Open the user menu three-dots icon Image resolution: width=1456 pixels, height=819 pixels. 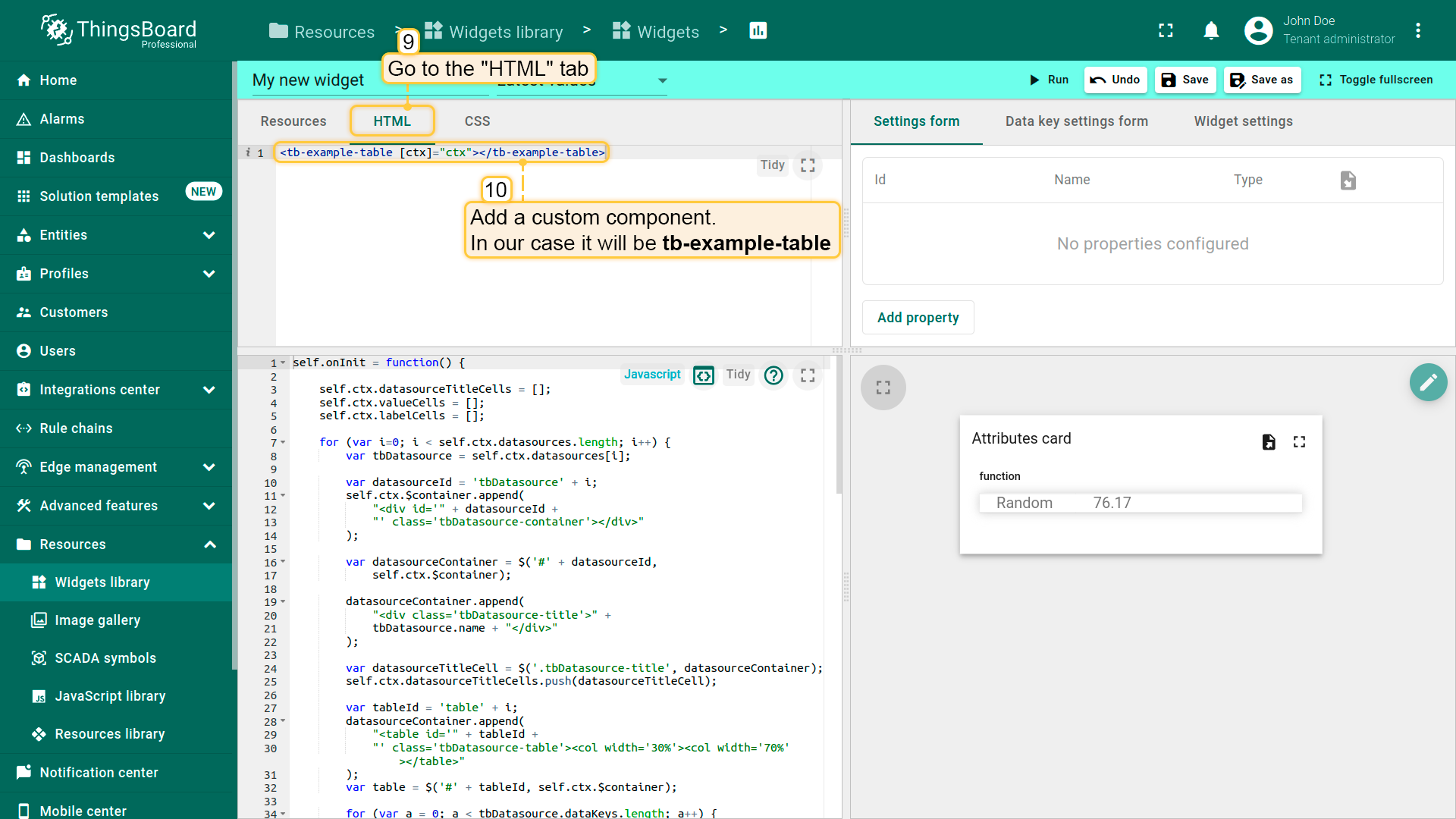click(1417, 31)
